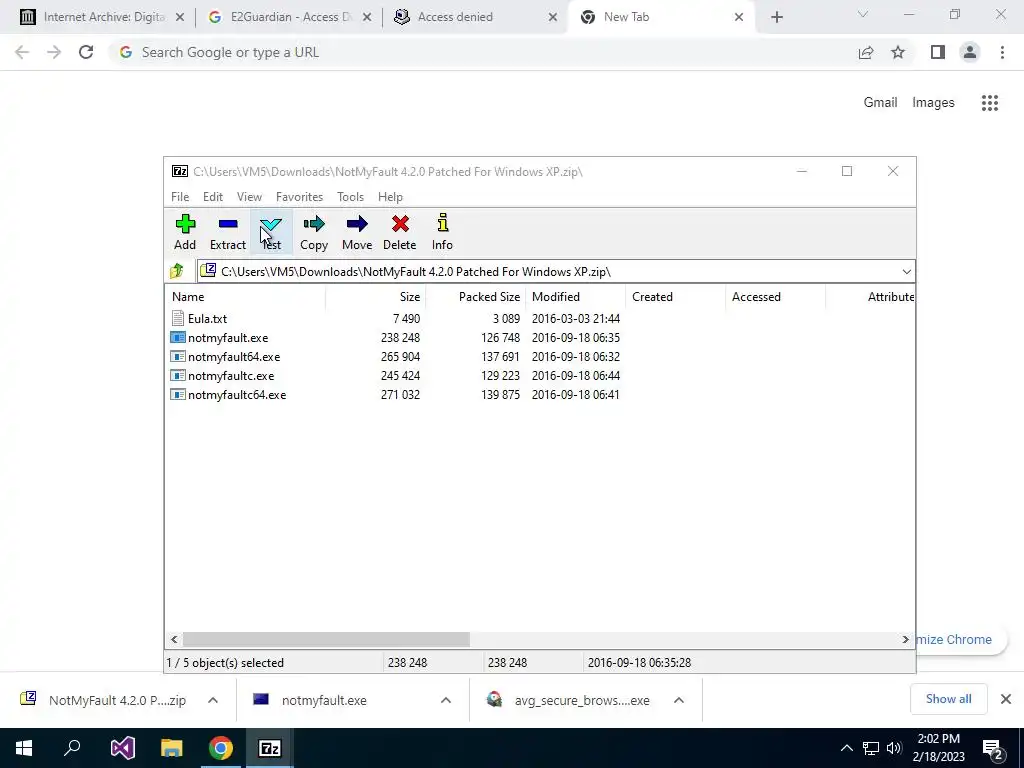This screenshot has width=1024, height=768.
Task: Close the downloads bar
Action: pyautogui.click(x=1006, y=699)
